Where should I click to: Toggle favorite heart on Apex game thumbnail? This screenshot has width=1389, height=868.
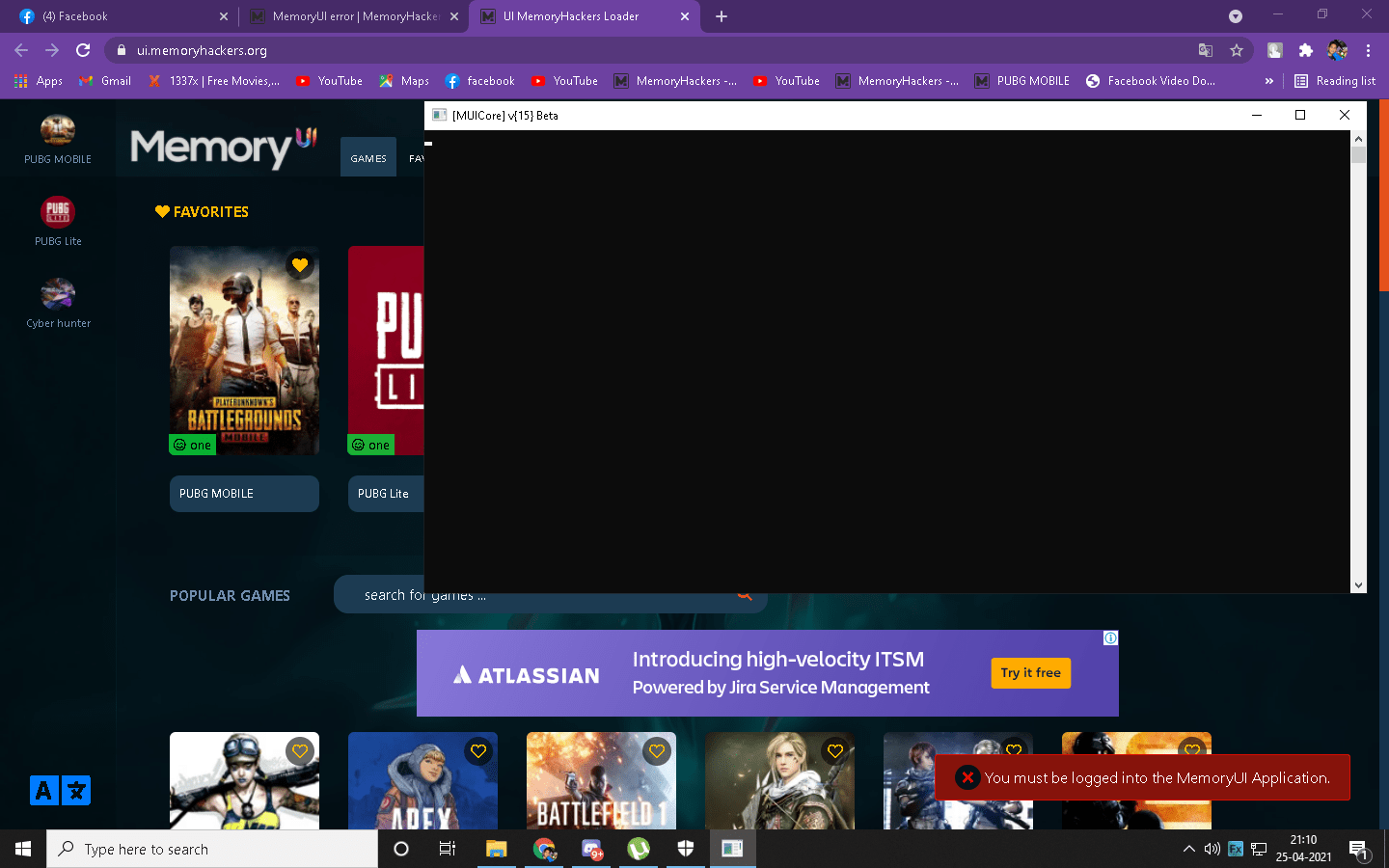click(478, 751)
